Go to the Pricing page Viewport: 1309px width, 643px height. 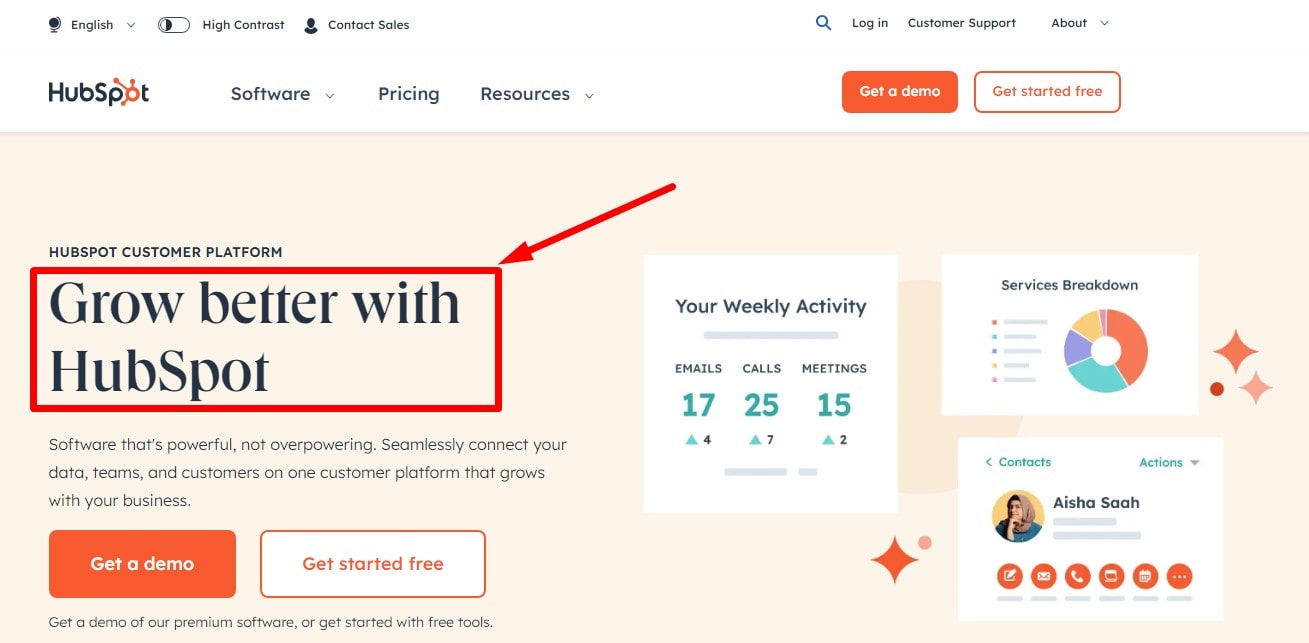pos(408,94)
